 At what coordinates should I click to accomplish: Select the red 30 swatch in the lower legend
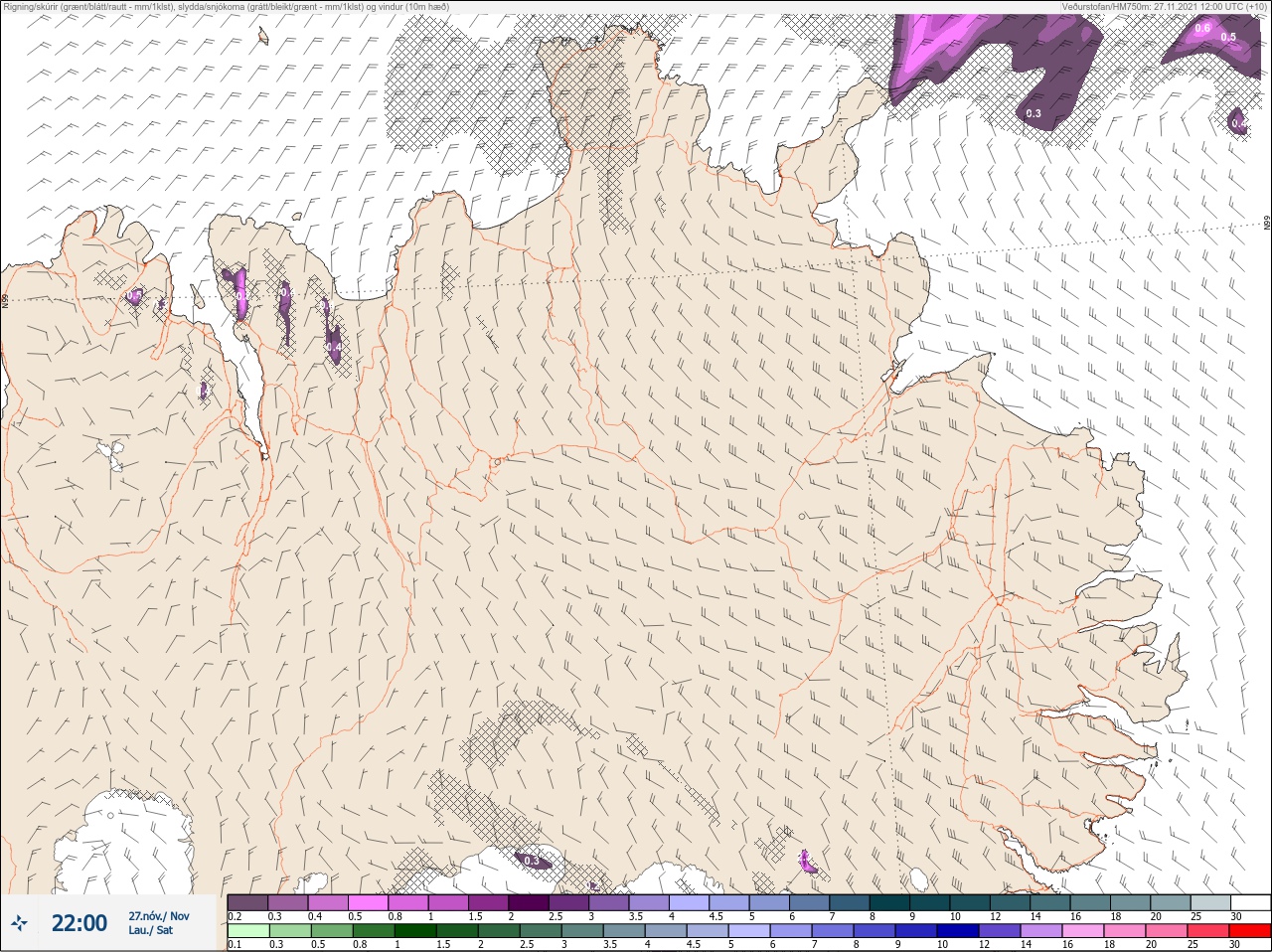point(1249,931)
